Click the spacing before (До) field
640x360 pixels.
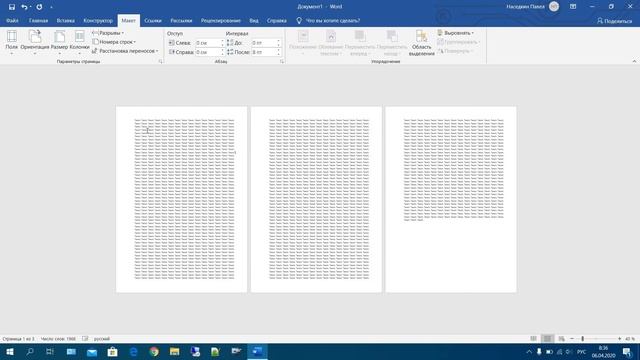click(264, 42)
